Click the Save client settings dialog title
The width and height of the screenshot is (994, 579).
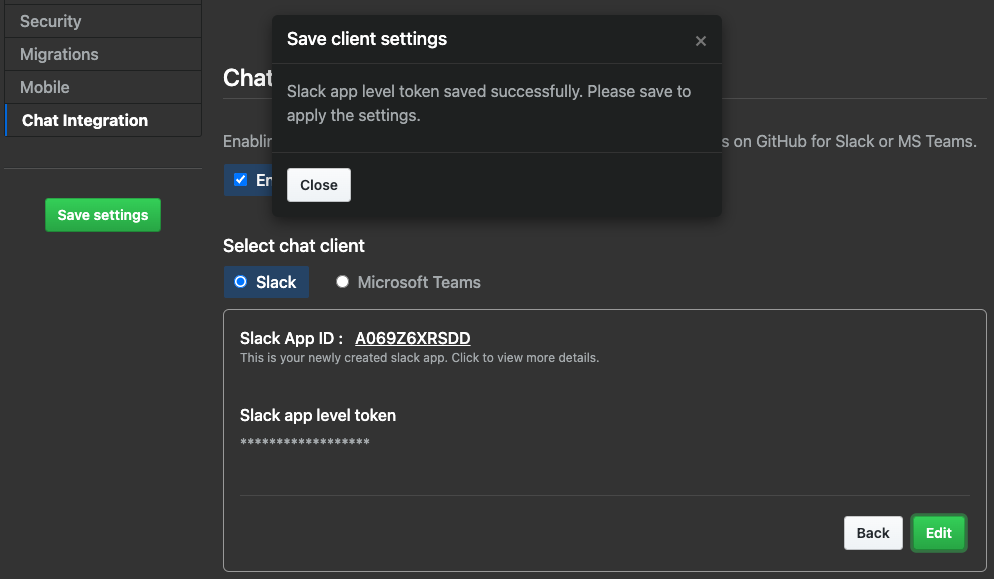367,39
